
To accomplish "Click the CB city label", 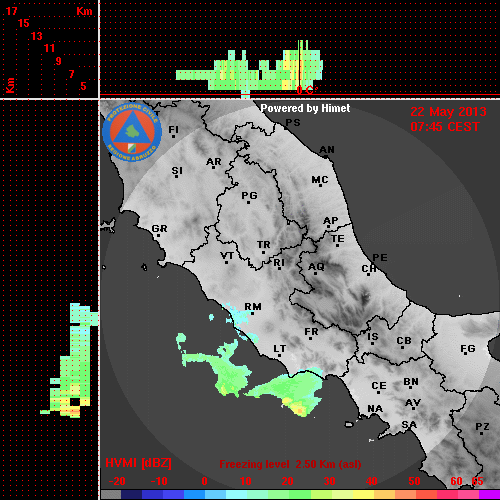I will click(404, 341).
